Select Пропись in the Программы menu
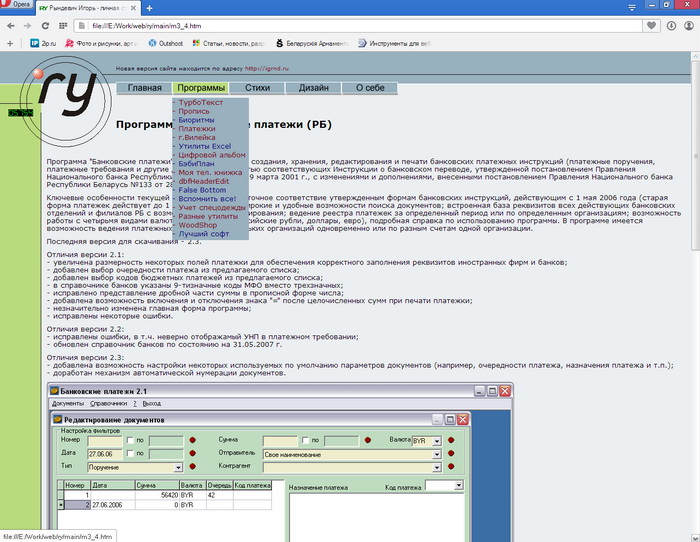Screen dimensions: 700x542 (194, 111)
